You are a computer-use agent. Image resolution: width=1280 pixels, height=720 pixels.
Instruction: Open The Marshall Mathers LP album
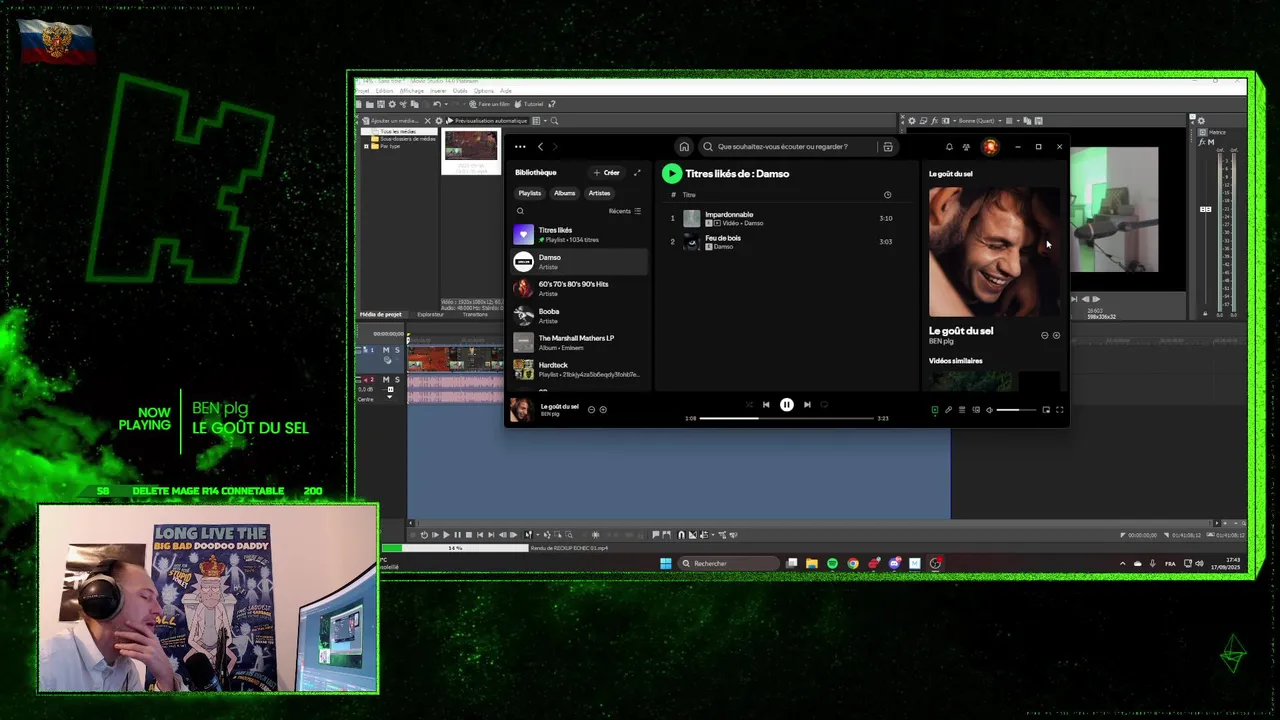pos(580,343)
